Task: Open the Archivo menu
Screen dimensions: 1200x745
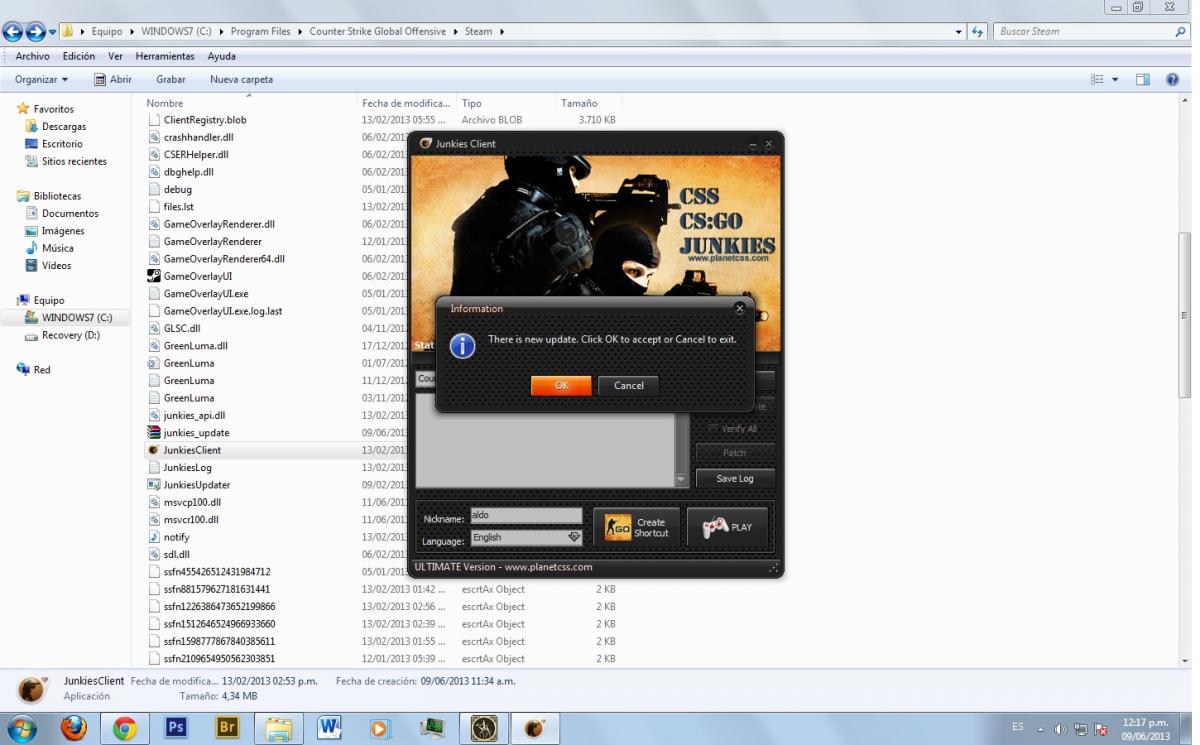Action: pos(33,56)
